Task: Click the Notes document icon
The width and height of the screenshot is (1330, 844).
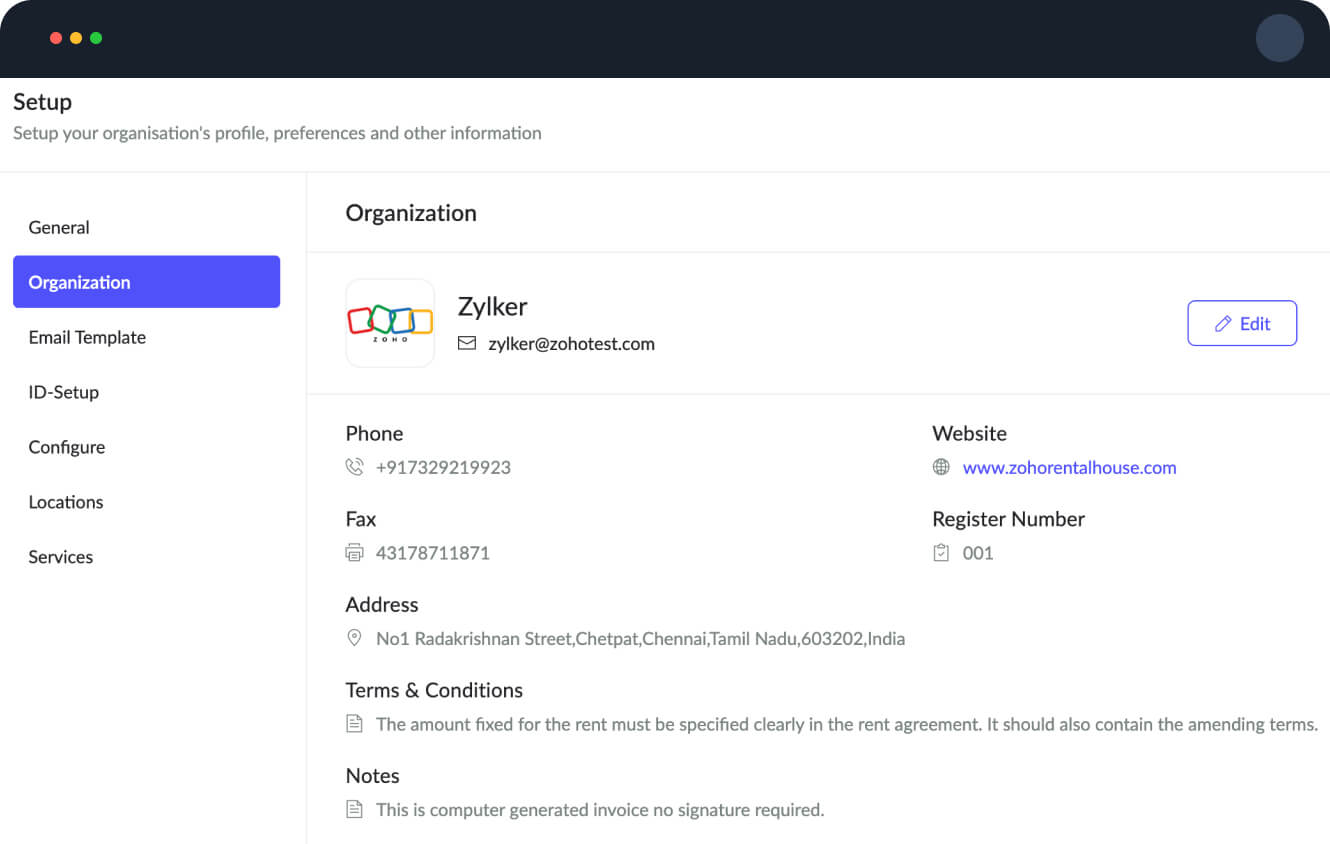Action: point(354,810)
